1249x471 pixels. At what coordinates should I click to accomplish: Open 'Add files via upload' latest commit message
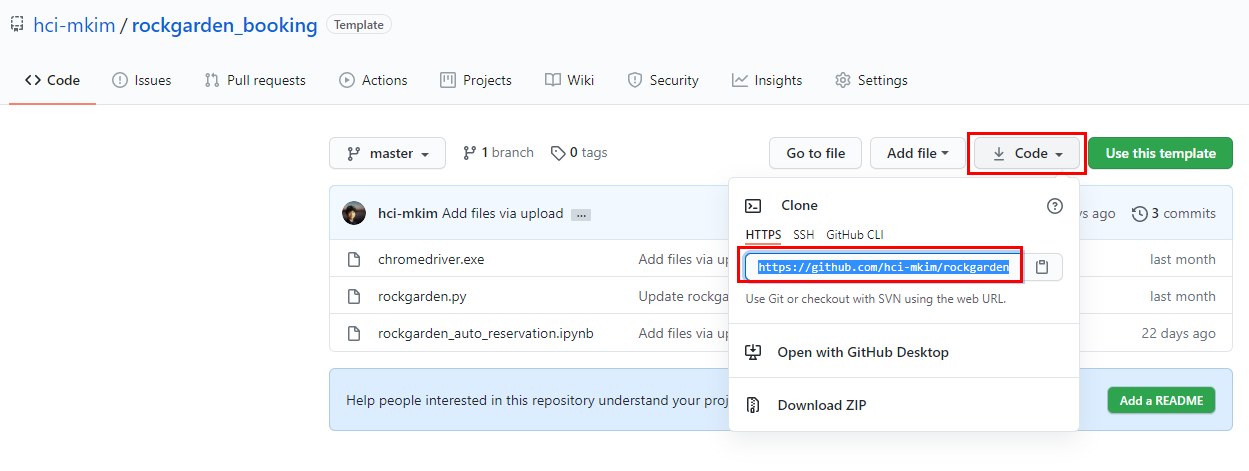coord(503,213)
